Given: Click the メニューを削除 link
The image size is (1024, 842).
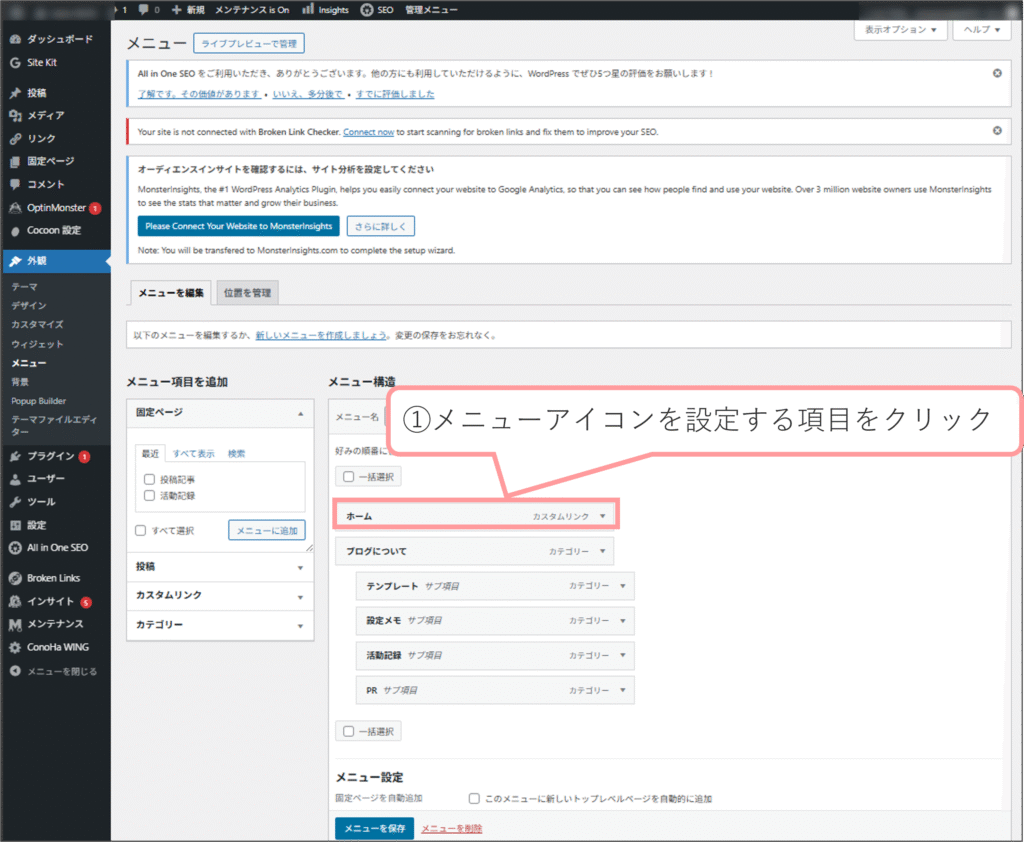Looking at the screenshot, I should [x=451, y=829].
